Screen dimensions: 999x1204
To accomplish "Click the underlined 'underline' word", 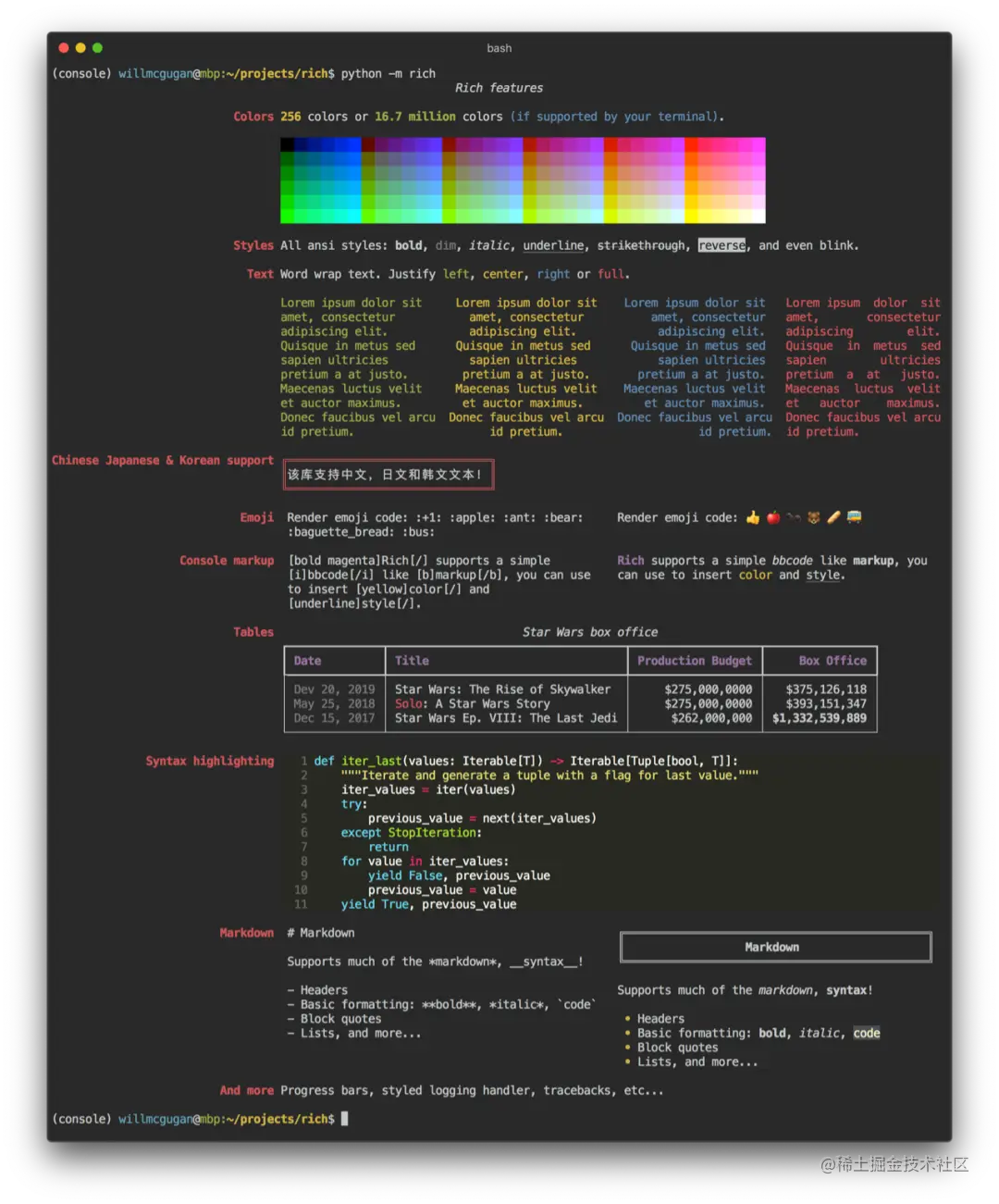I will point(553,245).
